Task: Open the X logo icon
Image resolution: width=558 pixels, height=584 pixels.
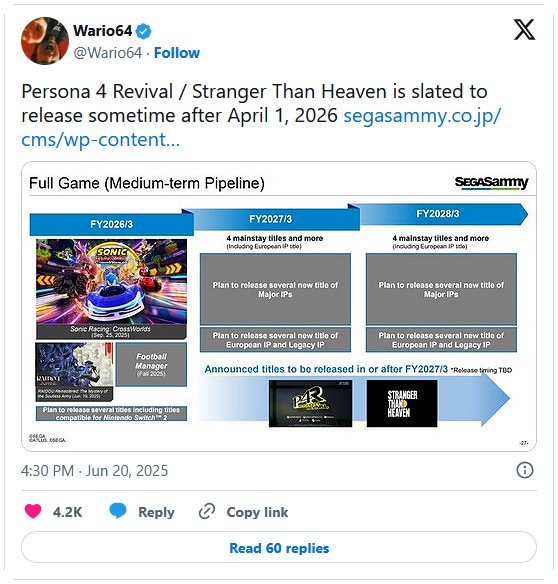Action: (x=524, y=29)
